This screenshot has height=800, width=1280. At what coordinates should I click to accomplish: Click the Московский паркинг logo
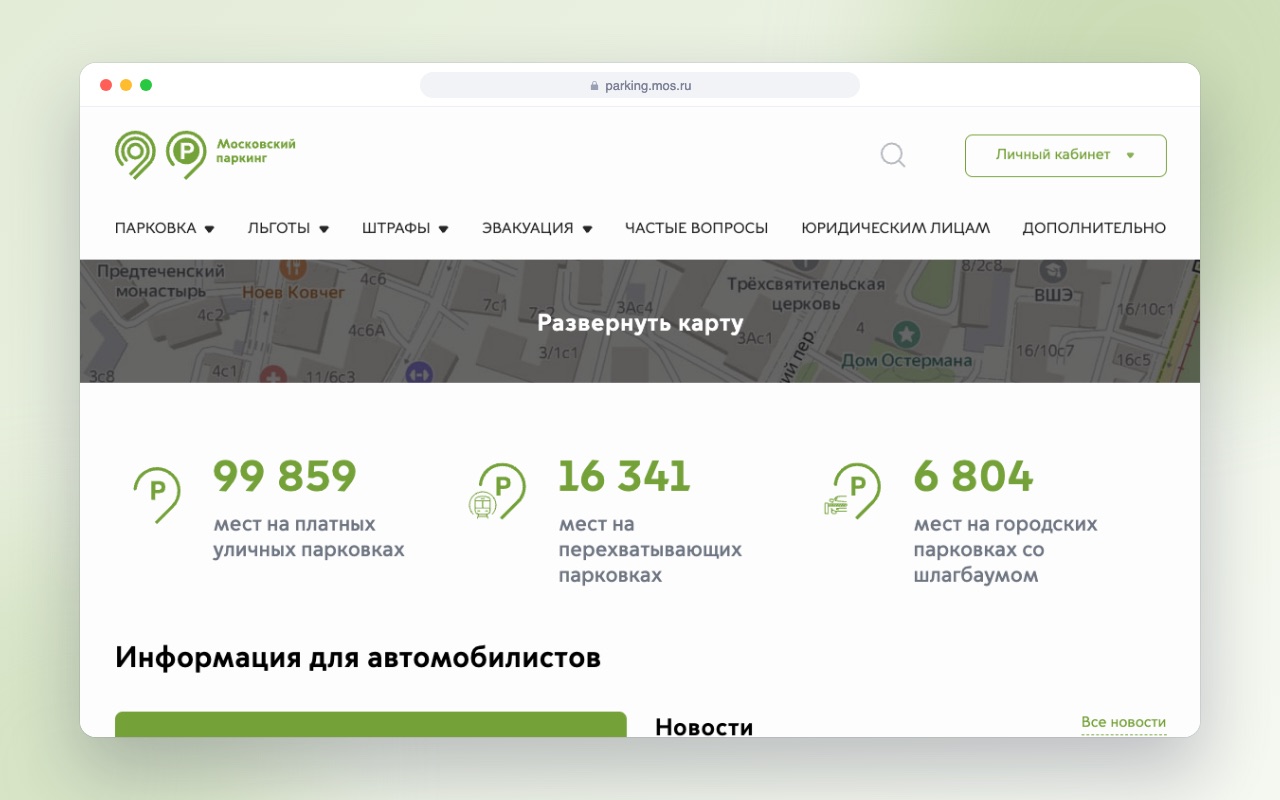(x=205, y=155)
